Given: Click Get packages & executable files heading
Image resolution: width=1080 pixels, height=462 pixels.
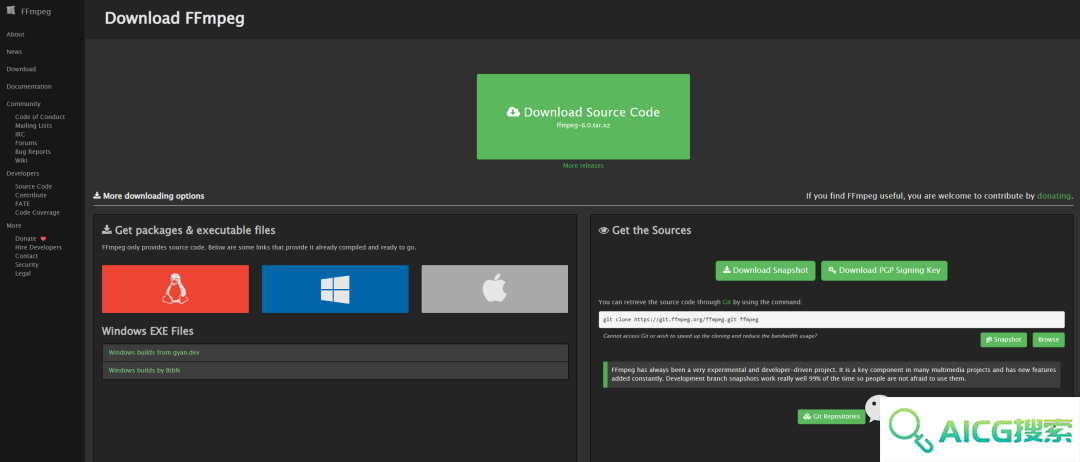Looking at the screenshot, I should pyautogui.click(x=189, y=230).
